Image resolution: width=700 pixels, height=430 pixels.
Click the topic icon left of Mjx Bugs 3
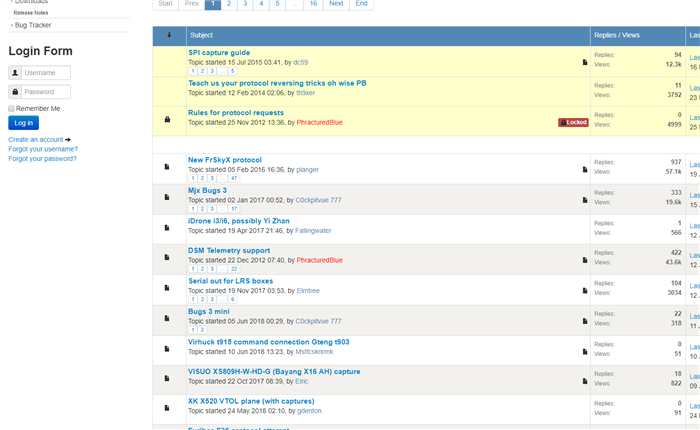click(167, 197)
